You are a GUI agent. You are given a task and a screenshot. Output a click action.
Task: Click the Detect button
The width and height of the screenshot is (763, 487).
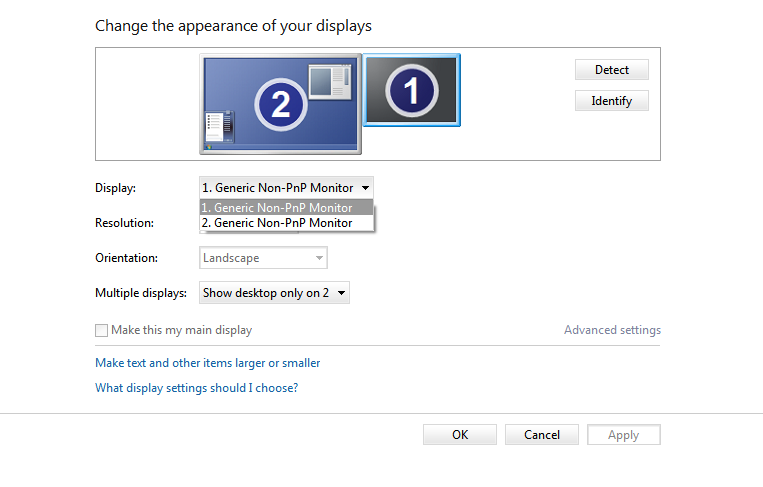click(x=612, y=70)
